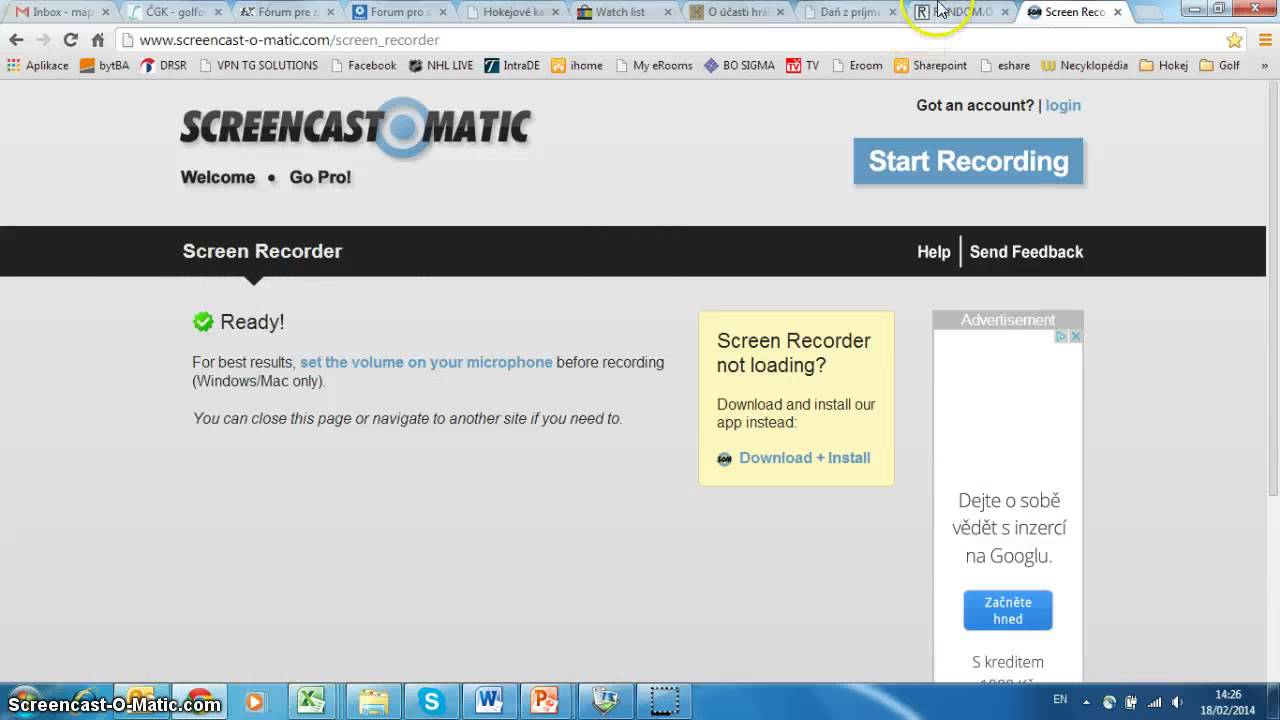Click the Screencast-O-Matic logo

tap(356, 128)
